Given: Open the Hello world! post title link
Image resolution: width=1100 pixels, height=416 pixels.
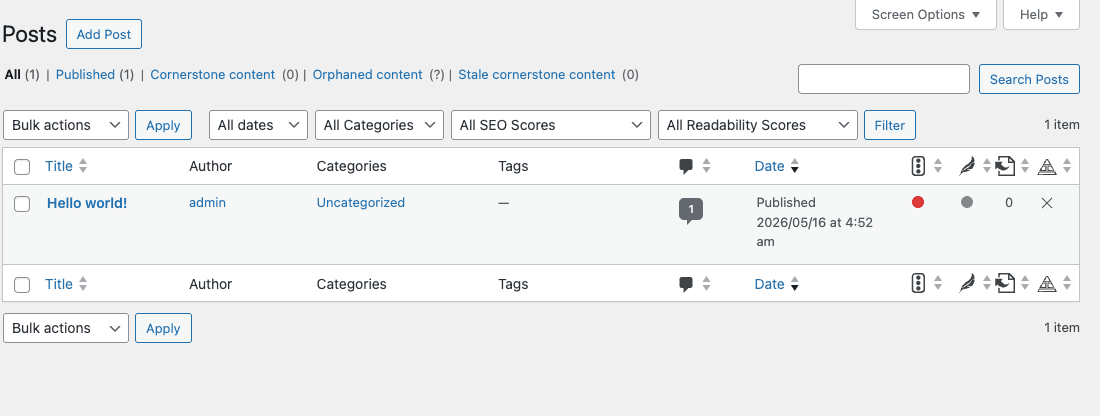Looking at the screenshot, I should coord(87,203).
